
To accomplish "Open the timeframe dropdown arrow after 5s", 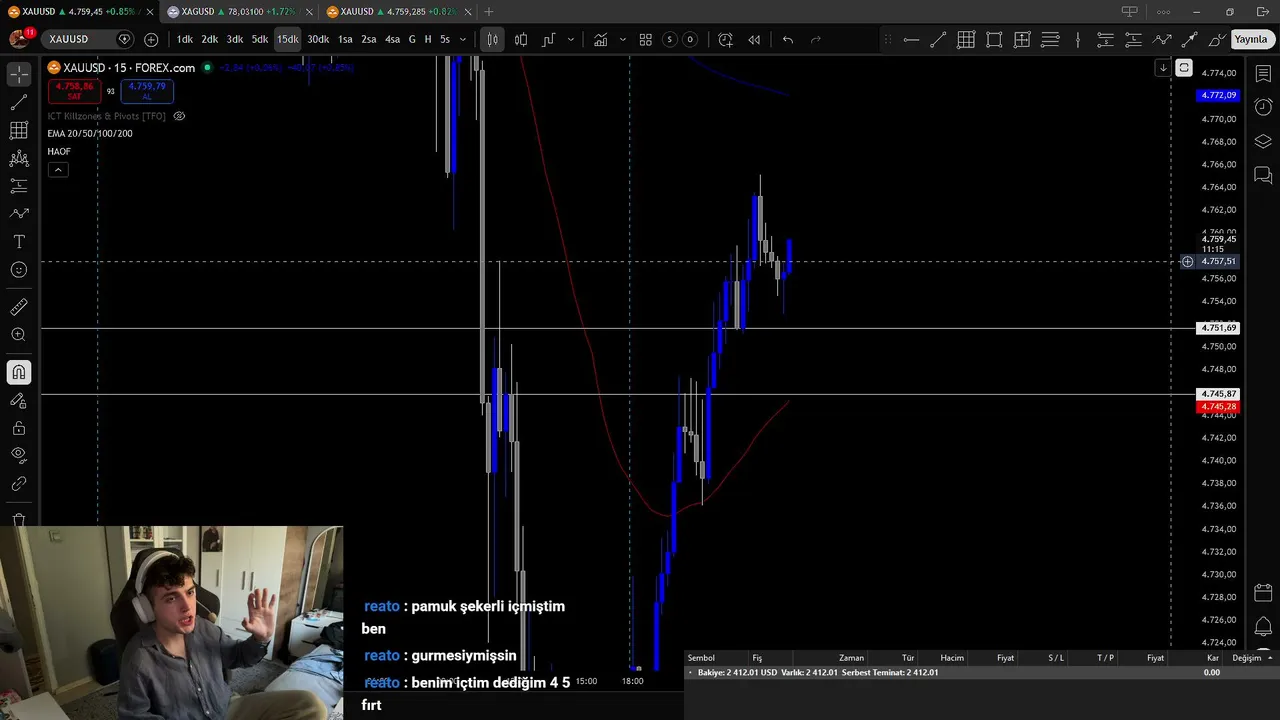I will click(462, 39).
